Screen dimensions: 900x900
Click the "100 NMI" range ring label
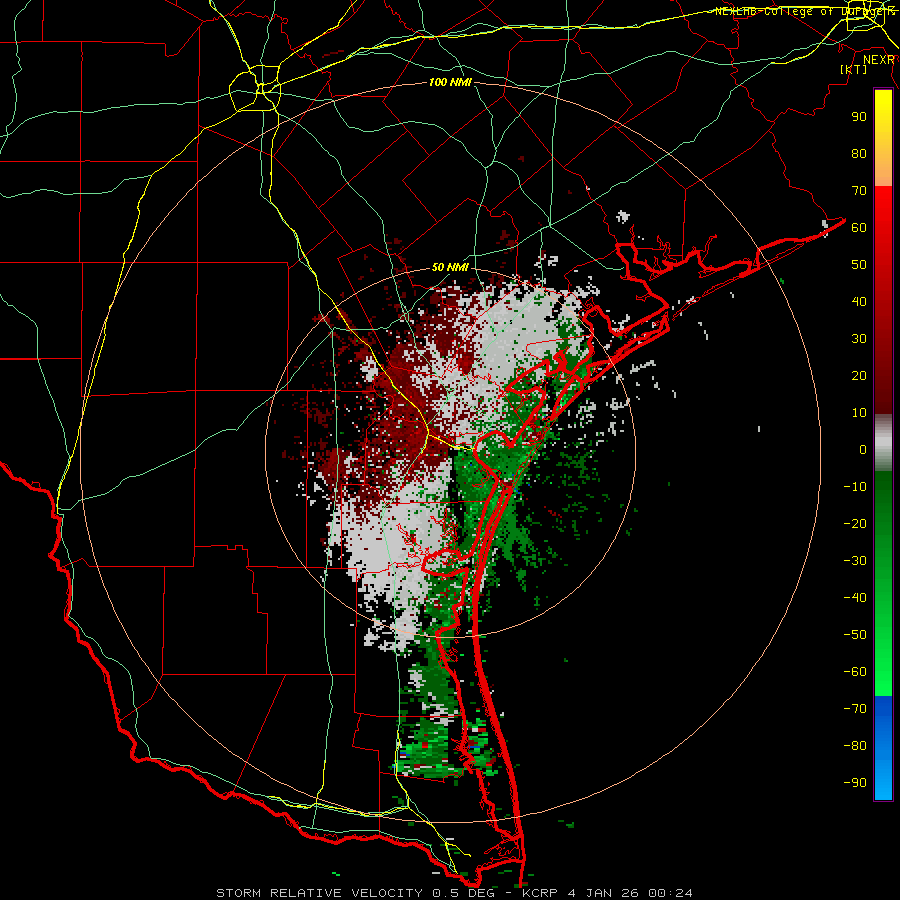[450, 83]
